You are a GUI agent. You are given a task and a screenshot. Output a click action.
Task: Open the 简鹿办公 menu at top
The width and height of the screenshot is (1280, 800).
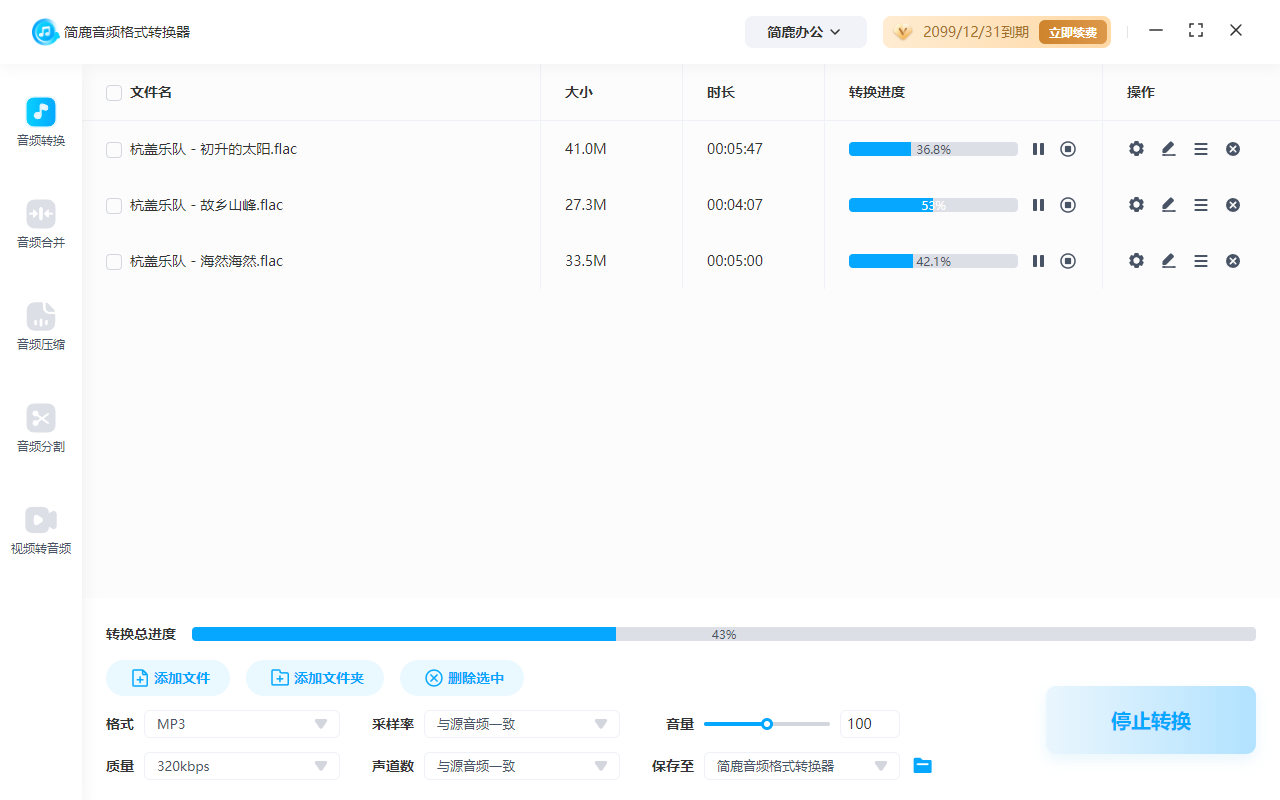tap(805, 31)
